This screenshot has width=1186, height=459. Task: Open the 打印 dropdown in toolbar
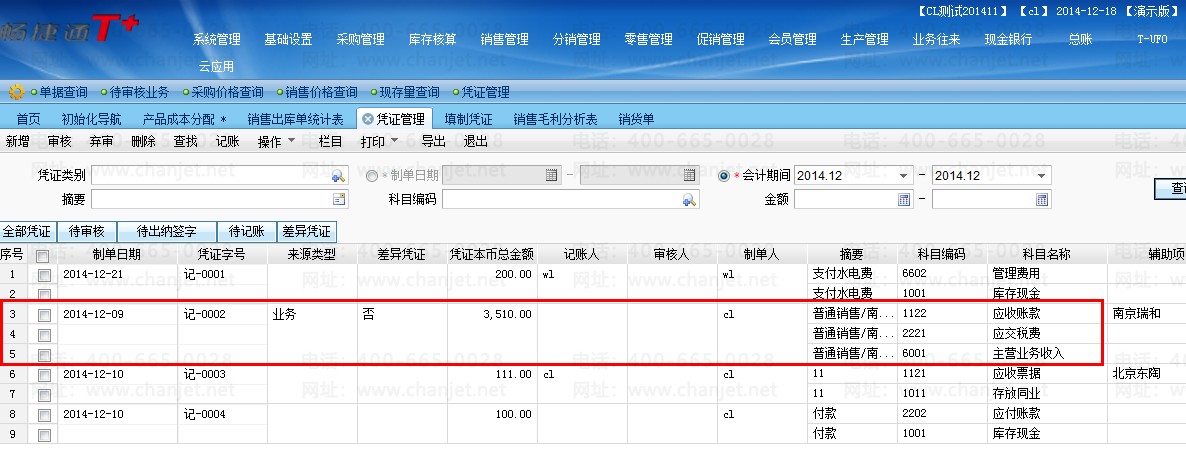pyautogui.click(x=379, y=142)
